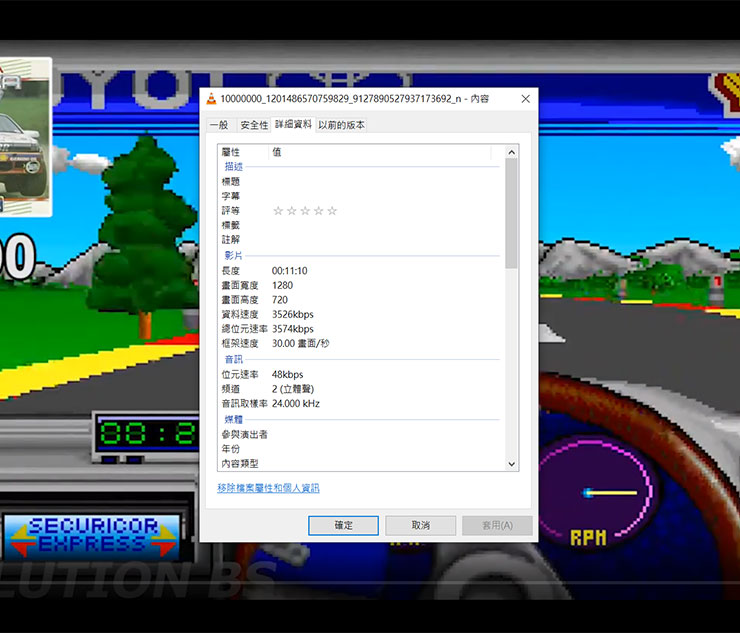This screenshot has height=633, width=740.
Task: Click the property list scrollbar thumb
Action: [x=511, y=212]
